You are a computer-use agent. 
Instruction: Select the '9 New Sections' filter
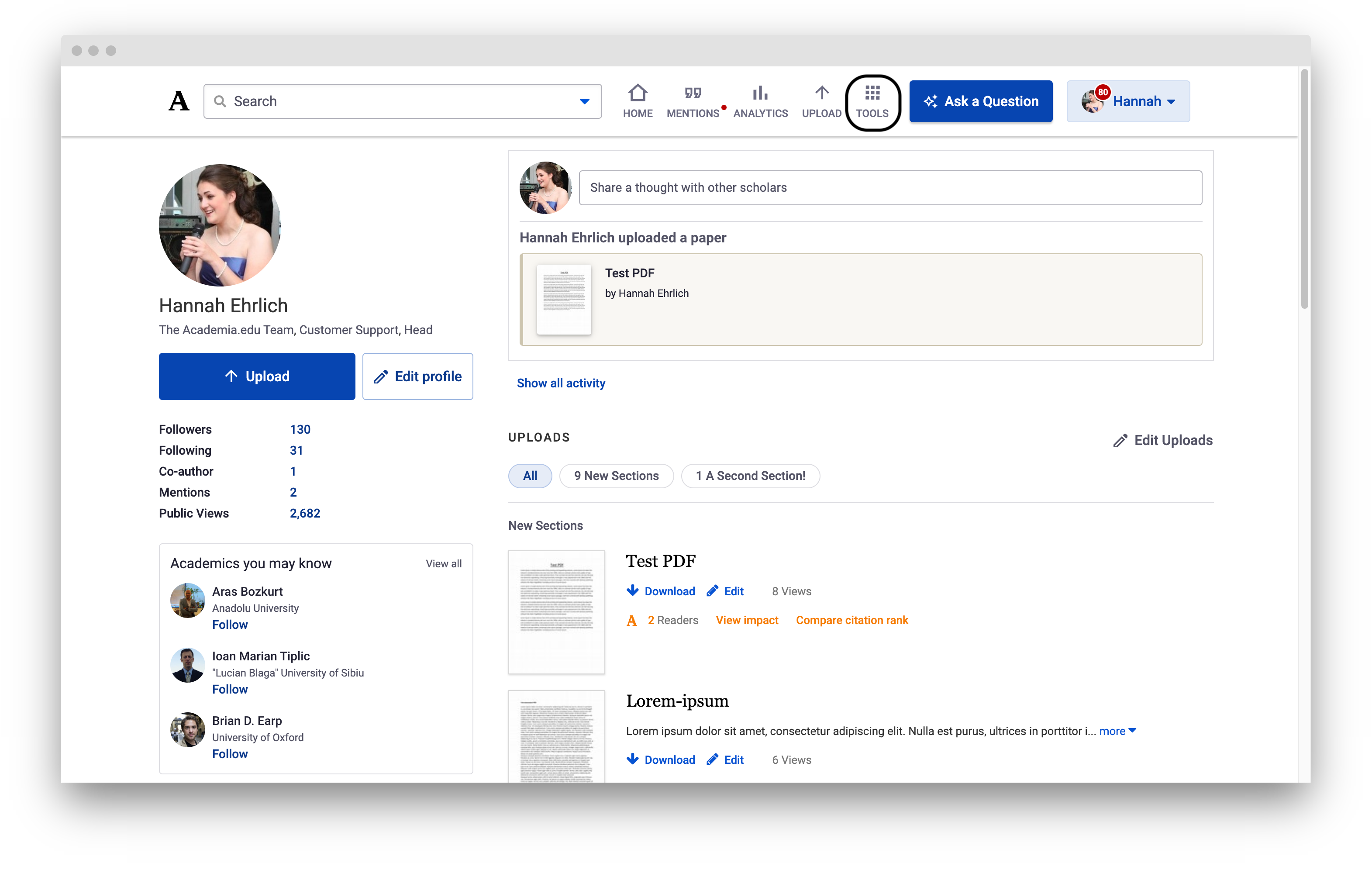(x=617, y=476)
